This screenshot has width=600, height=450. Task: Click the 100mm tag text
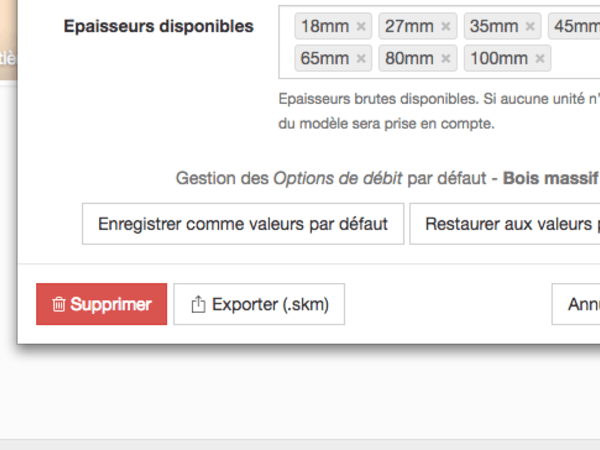point(497,59)
